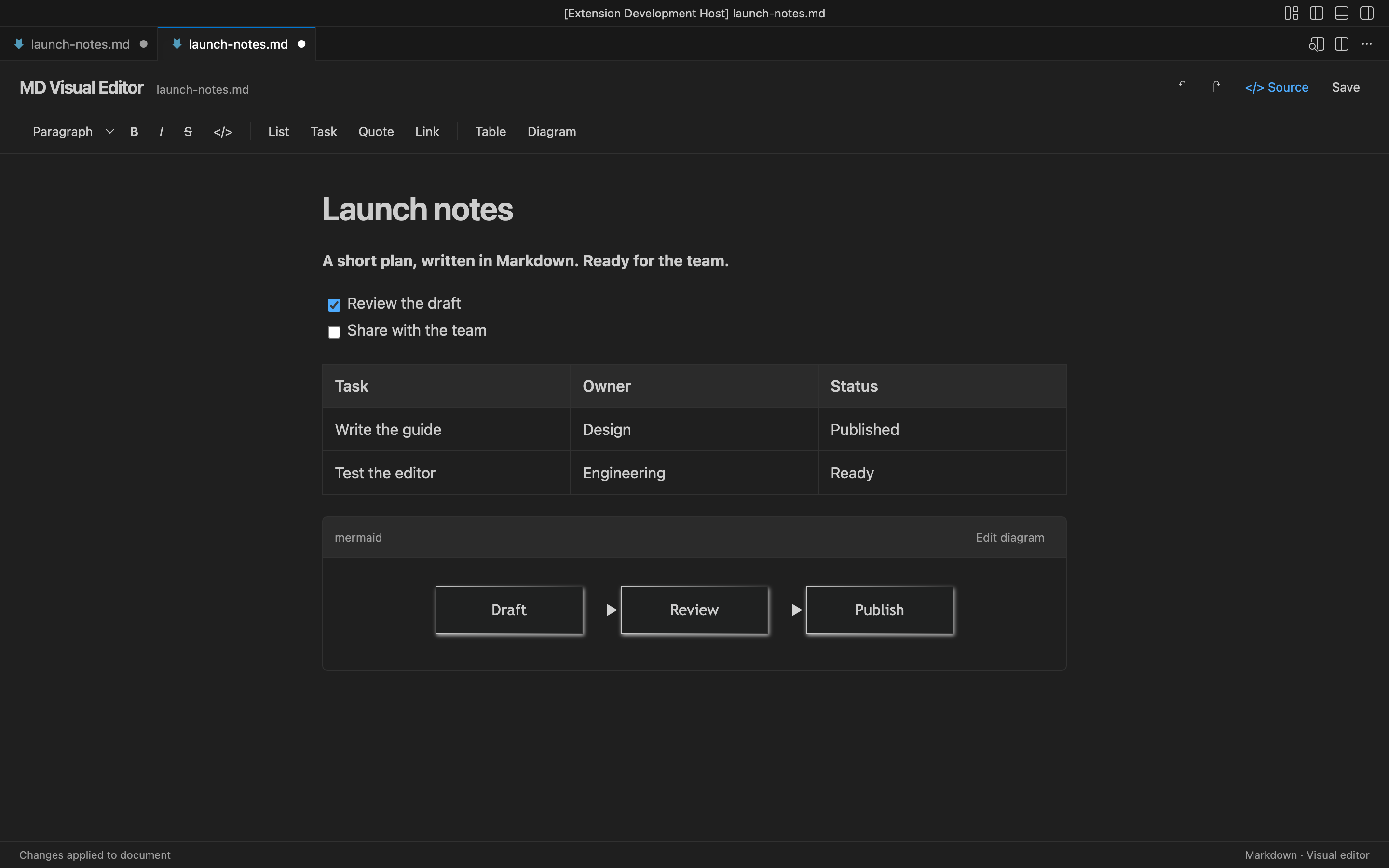Click the Write the guide cell
The width and height of the screenshot is (1389, 868).
tap(447, 429)
